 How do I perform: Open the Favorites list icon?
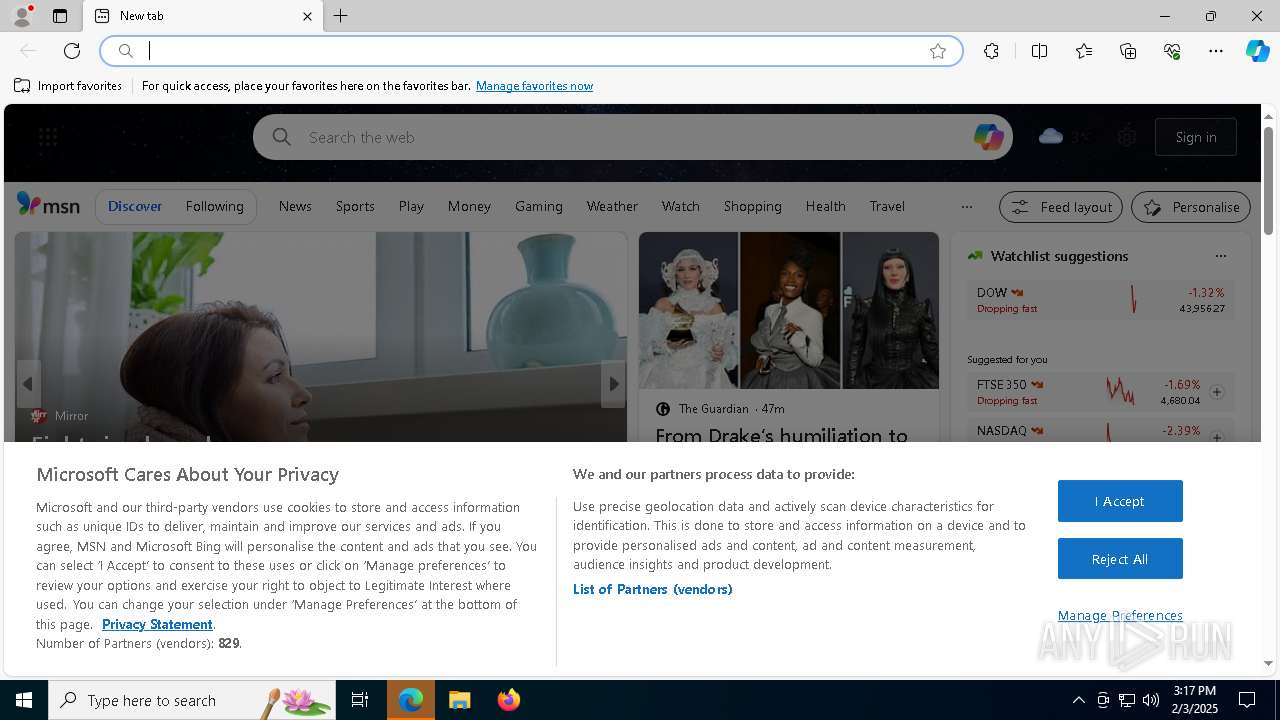[x=1084, y=51]
